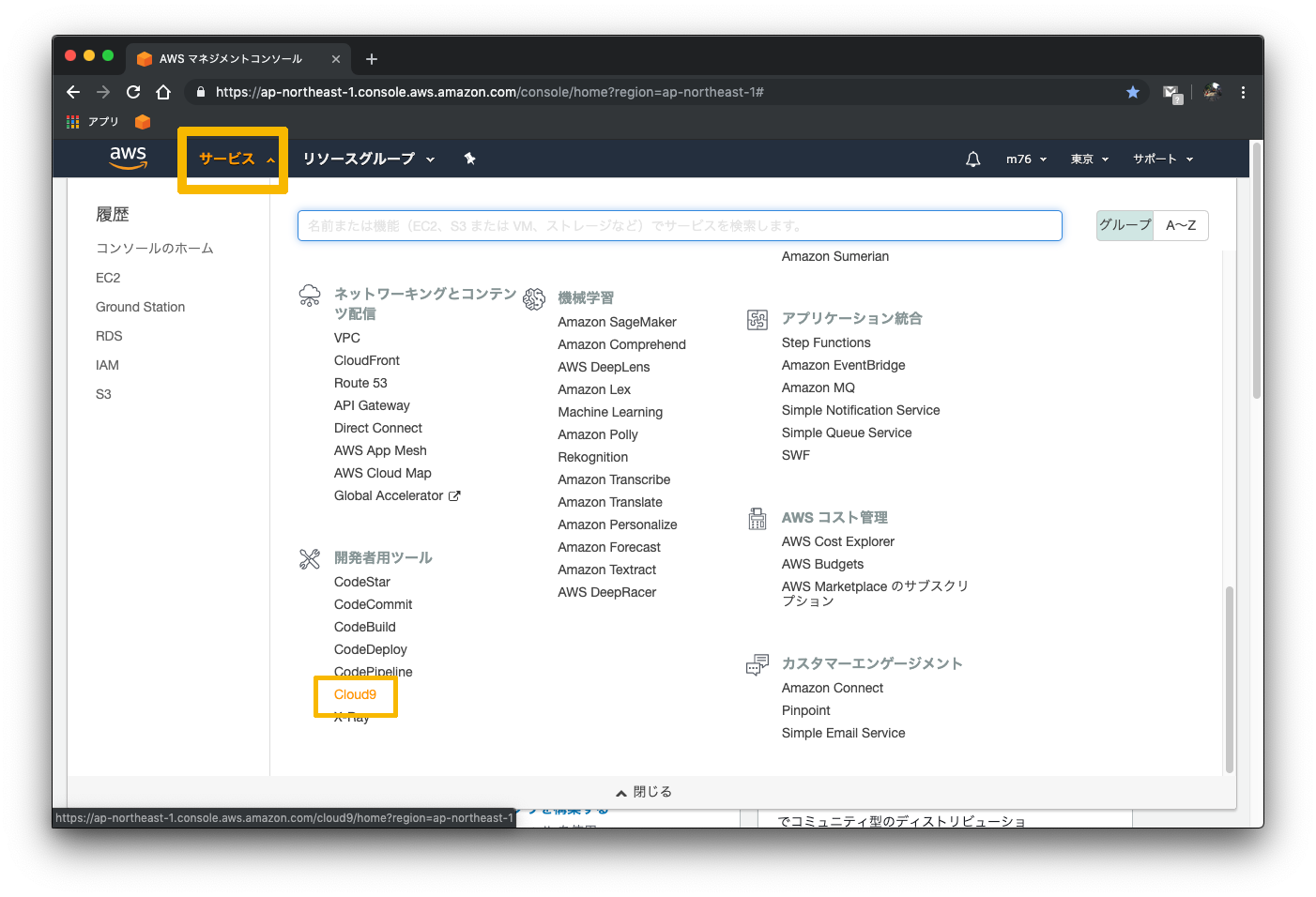Screen dimensions: 1316x897
Task: Open EC2 from history list
Action: 108,278
